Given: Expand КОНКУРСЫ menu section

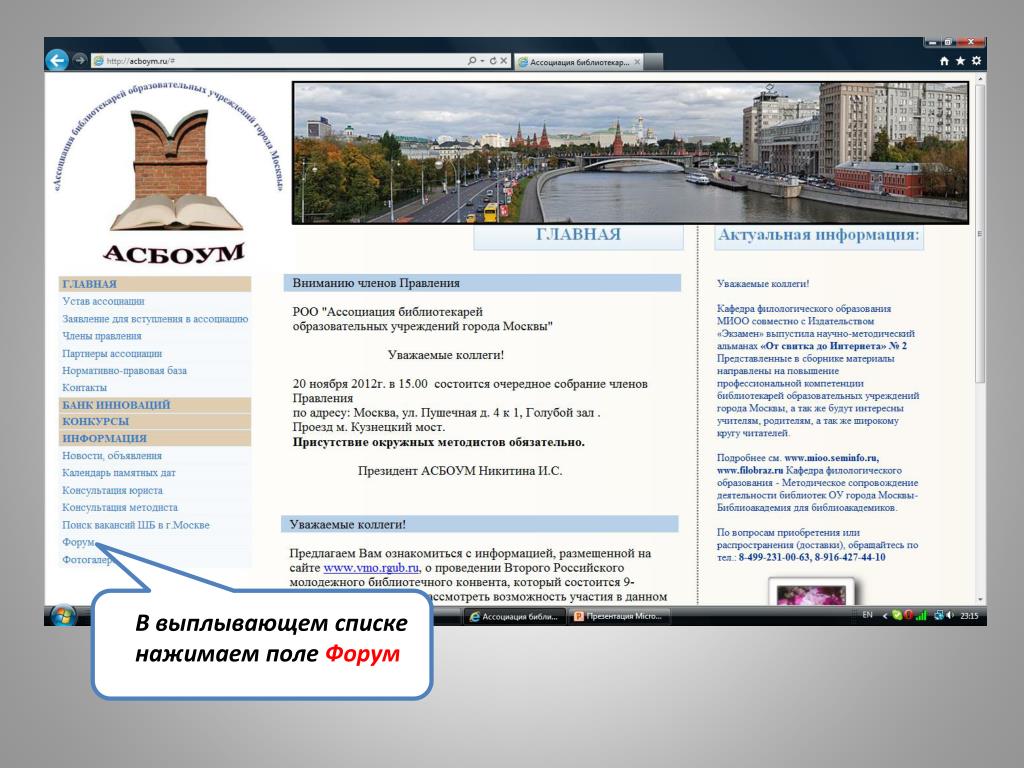Looking at the screenshot, I should click(x=155, y=421).
